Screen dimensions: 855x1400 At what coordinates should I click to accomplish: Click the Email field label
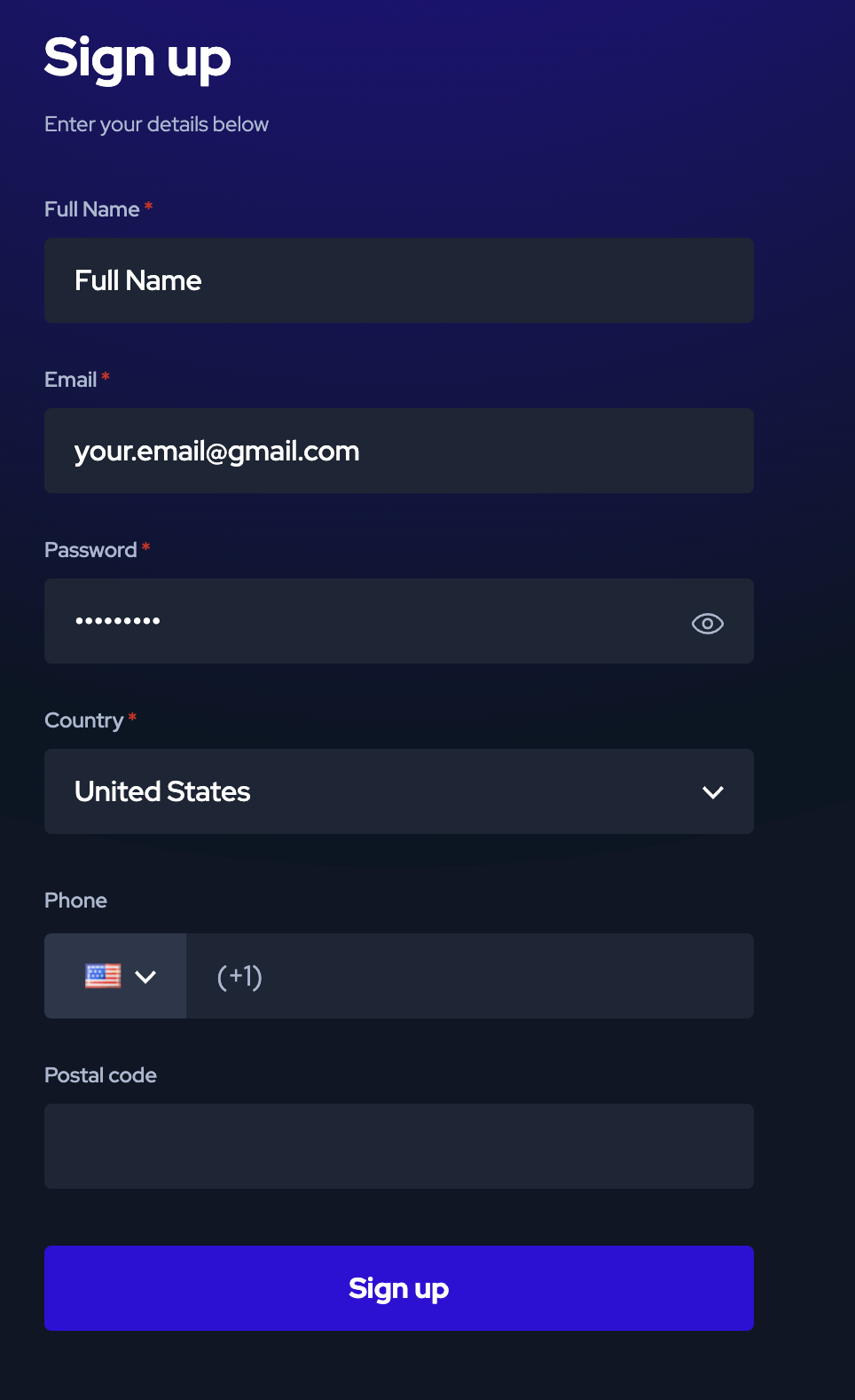(71, 380)
